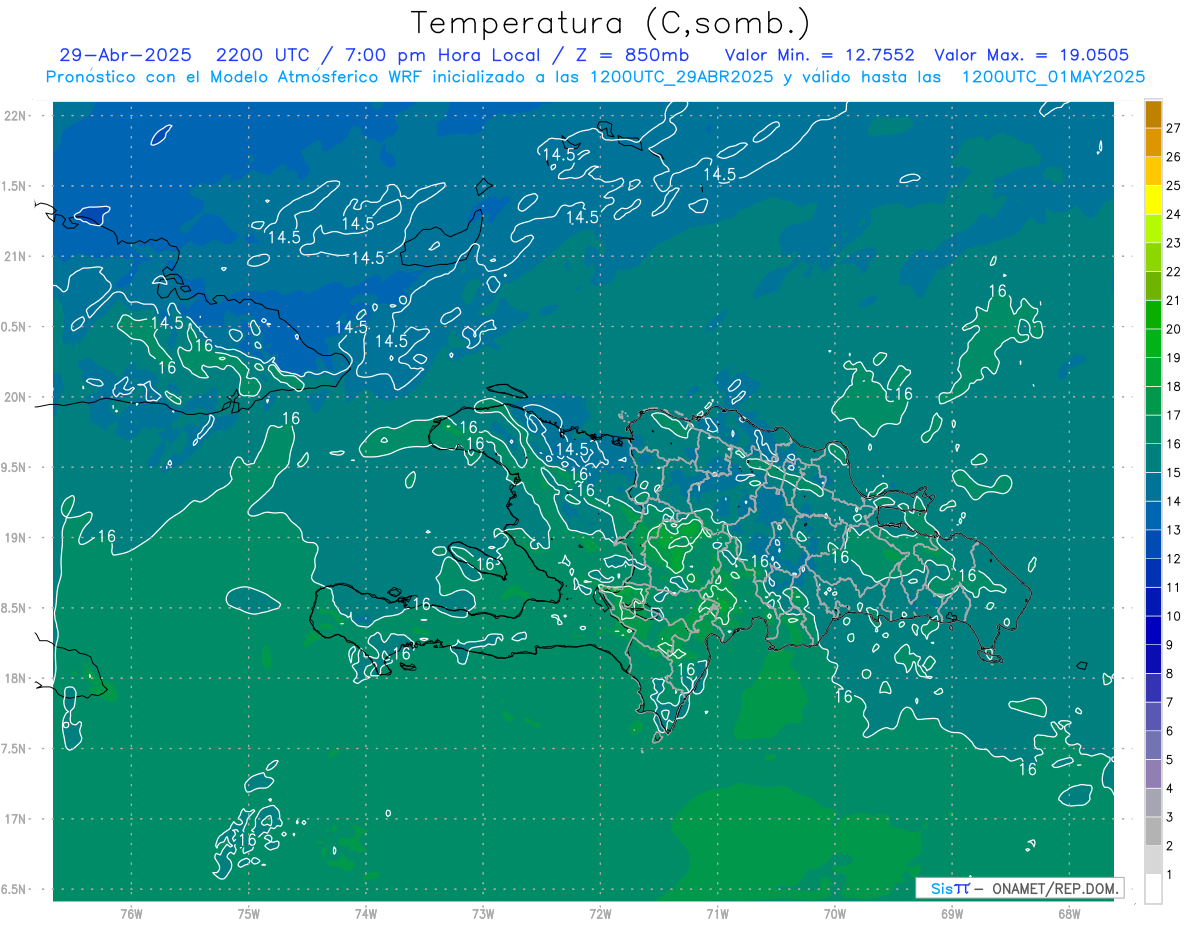
Task: Click '1200UTC_29ABR2025' initialization time text
Action: coord(682,76)
